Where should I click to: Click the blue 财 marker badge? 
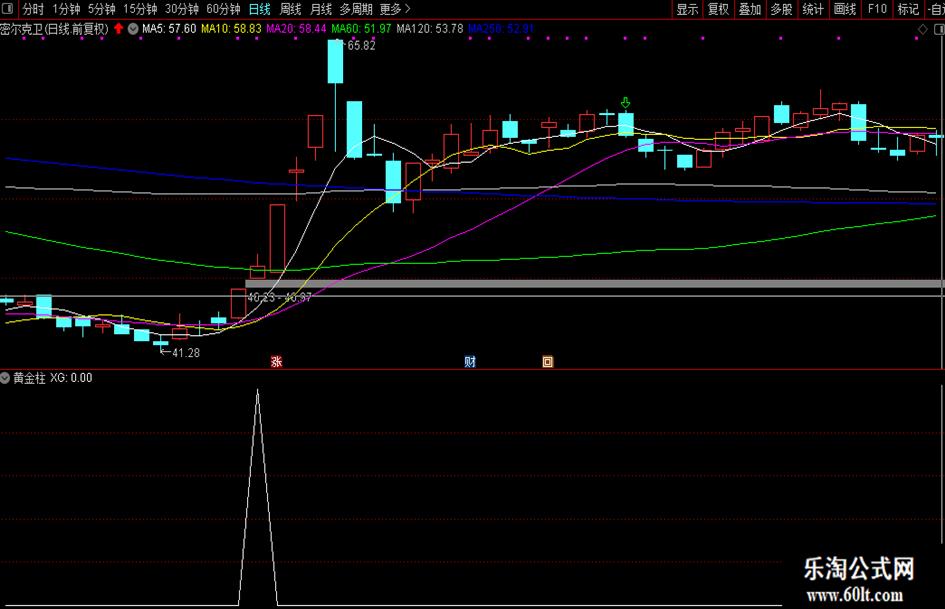click(470, 362)
